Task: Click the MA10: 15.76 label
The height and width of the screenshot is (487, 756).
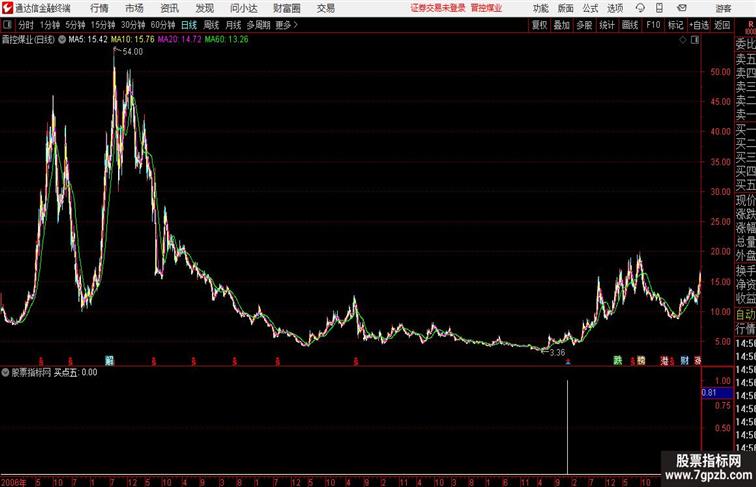Action: pos(133,40)
